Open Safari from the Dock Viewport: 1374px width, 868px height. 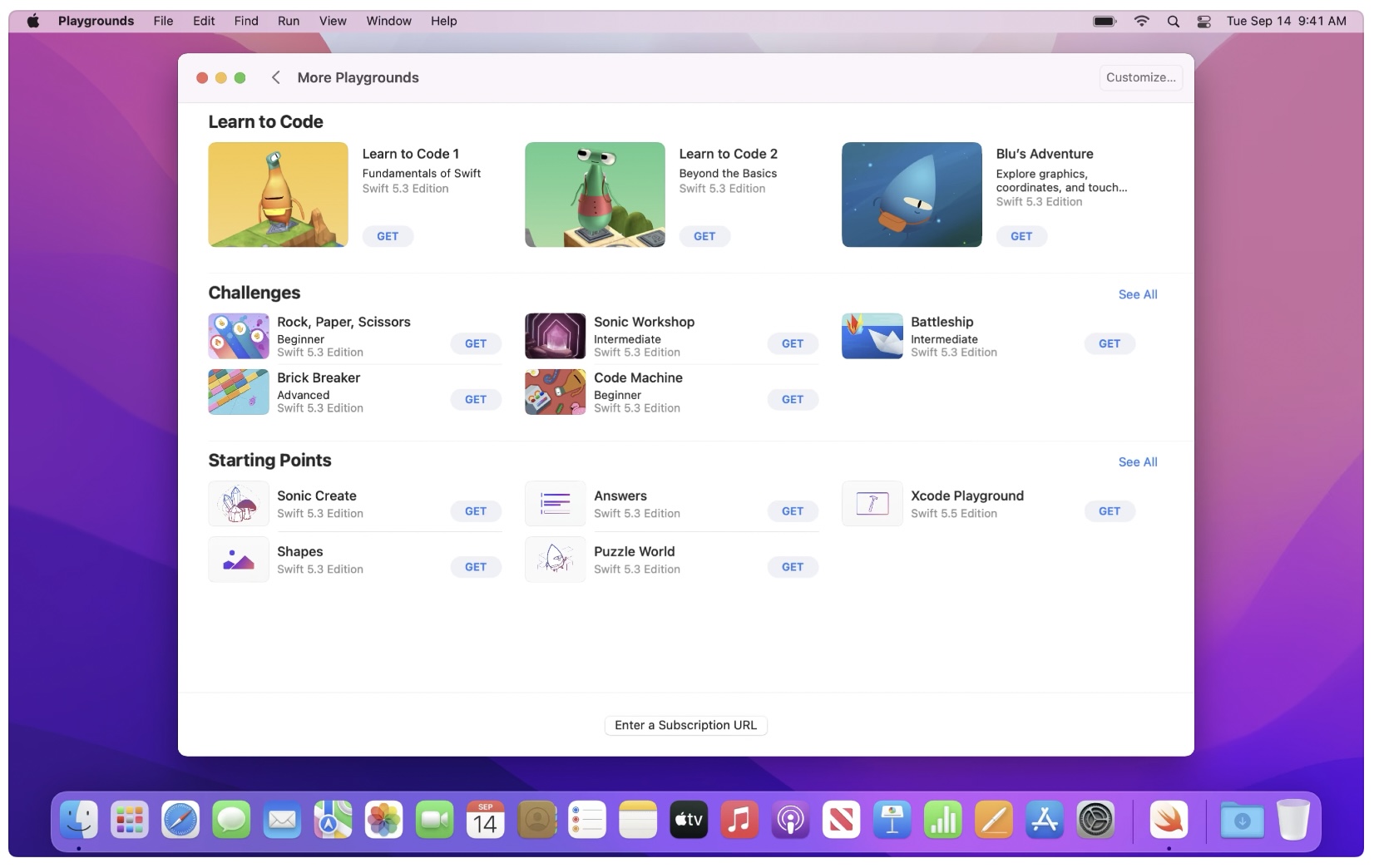[x=180, y=821]
